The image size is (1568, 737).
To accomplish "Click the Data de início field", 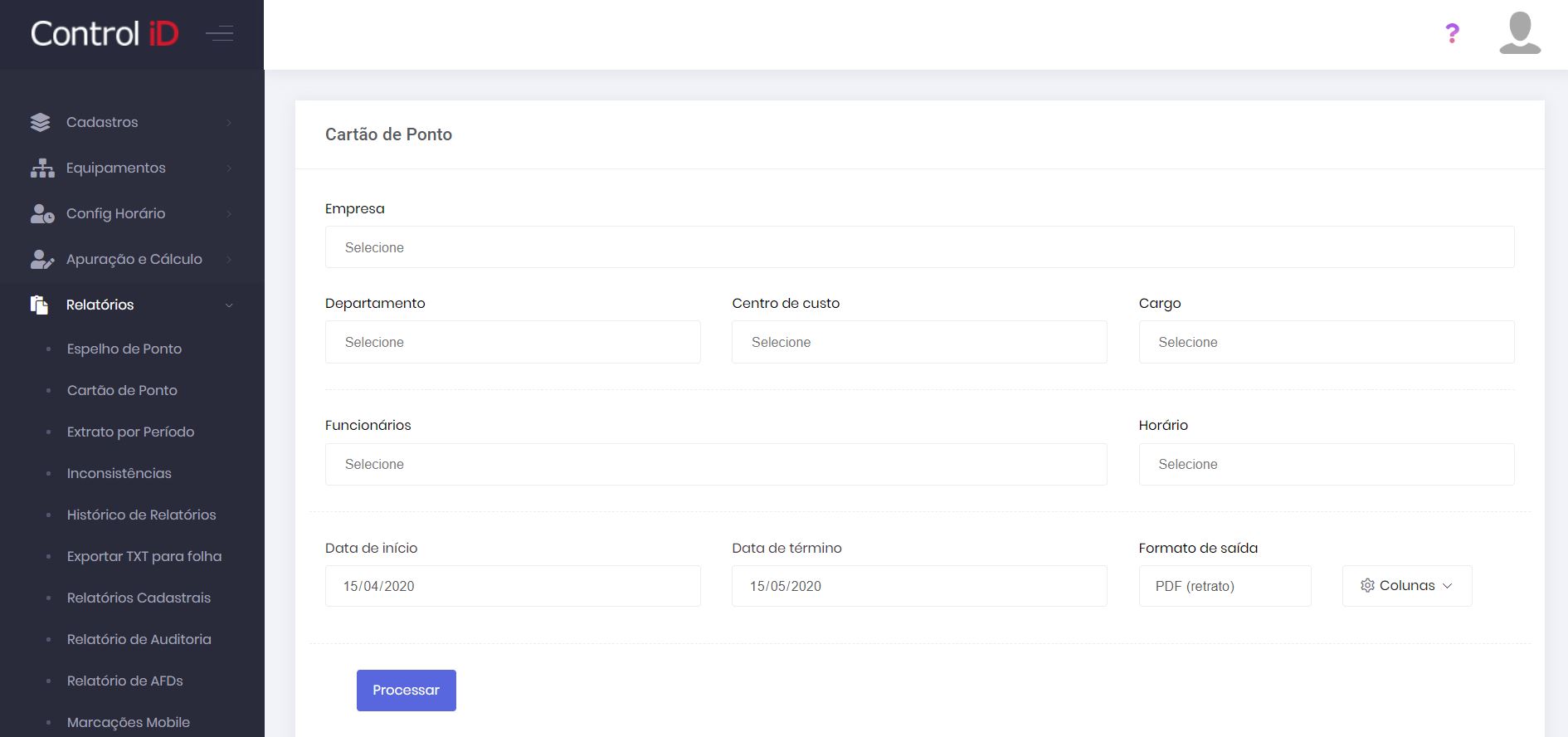I will coord(513,586).
